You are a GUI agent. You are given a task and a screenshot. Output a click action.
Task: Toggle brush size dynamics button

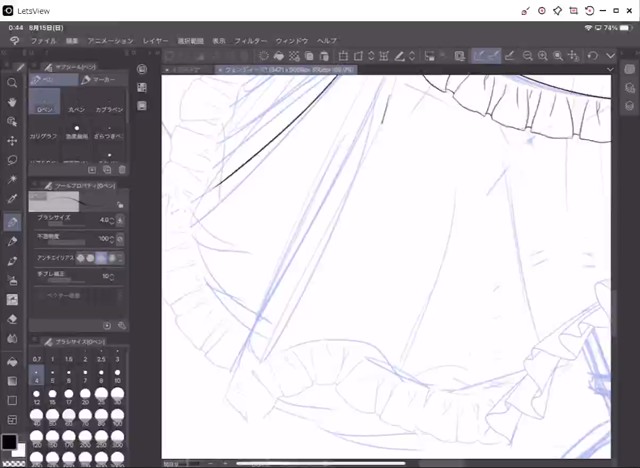120,220
